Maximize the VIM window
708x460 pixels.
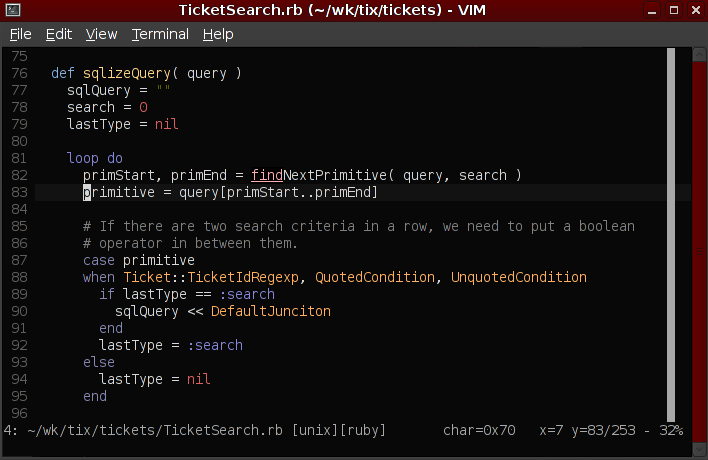pos(674,10)
